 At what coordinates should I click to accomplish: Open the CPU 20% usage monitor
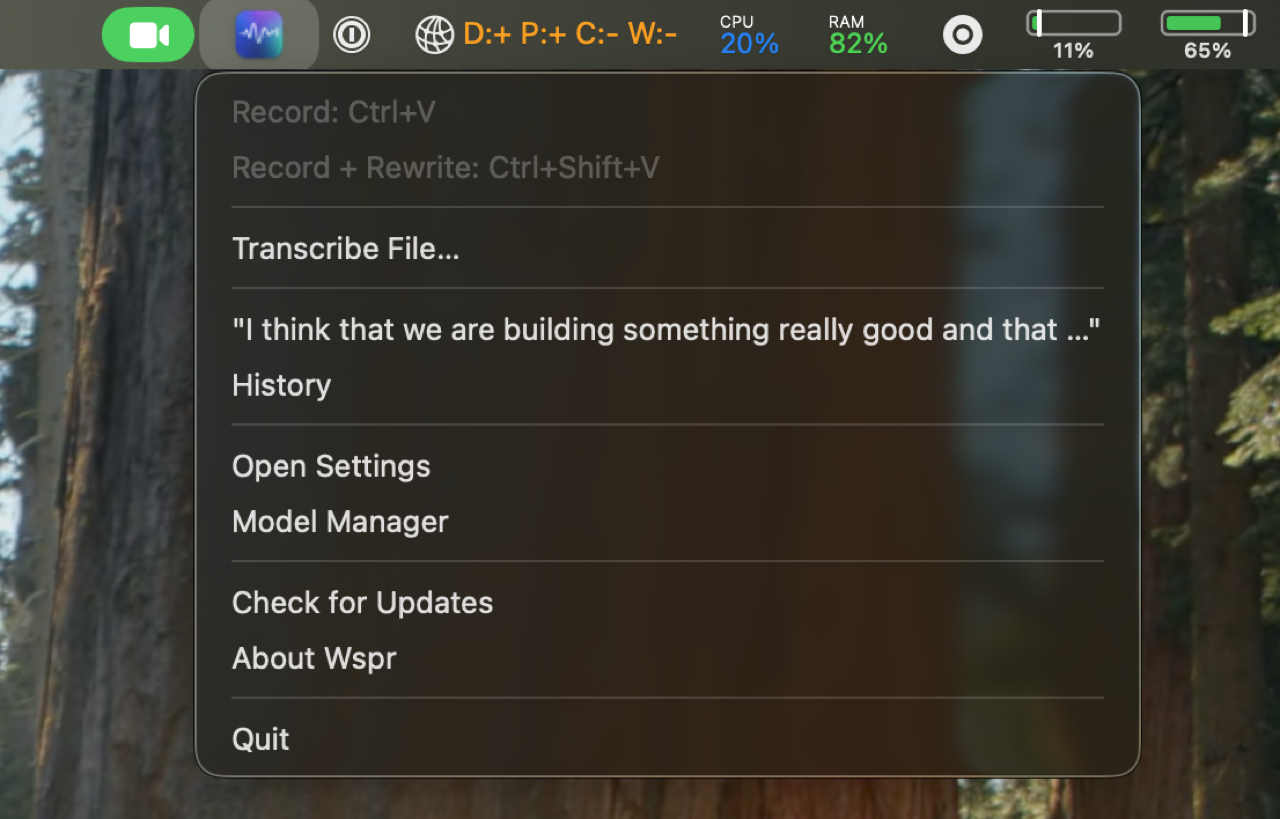pyautogui.click(x=749, y=35)
